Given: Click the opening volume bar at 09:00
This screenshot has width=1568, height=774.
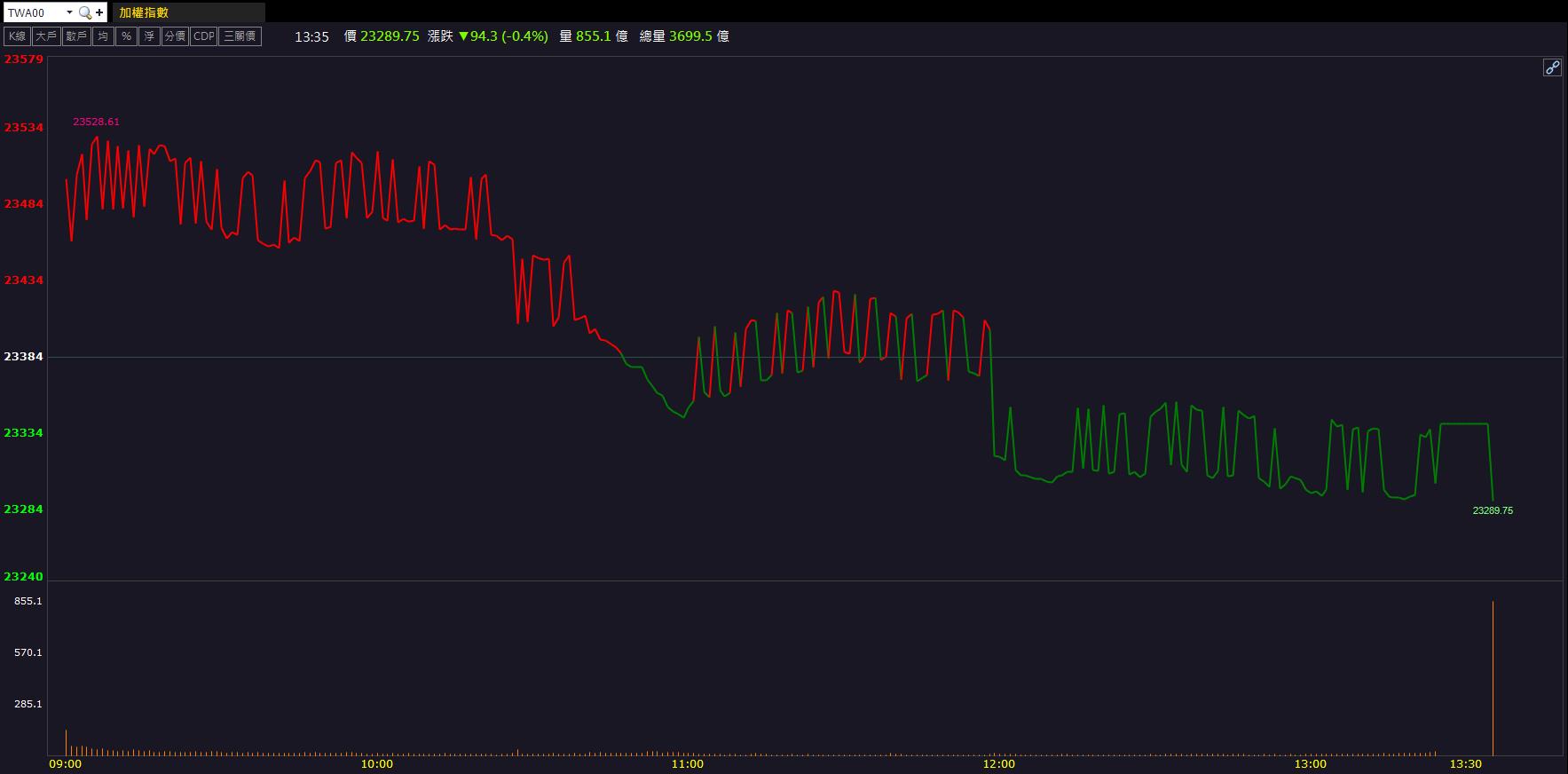Looking at the screenshot, I should [66, 743].
